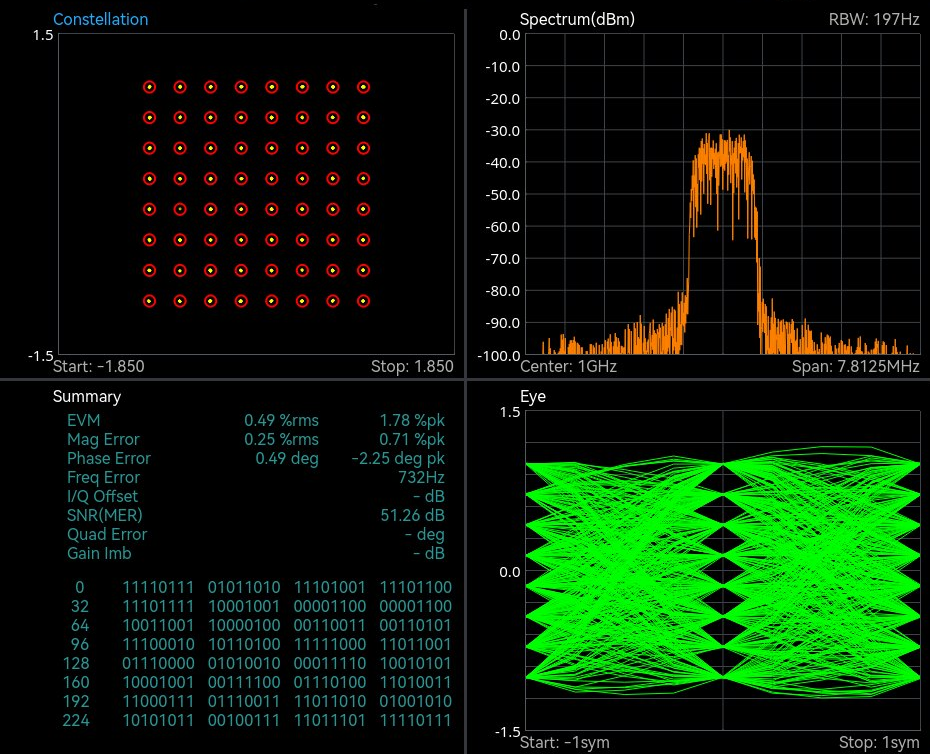Click bit word 11101100 in row 0

416,587
